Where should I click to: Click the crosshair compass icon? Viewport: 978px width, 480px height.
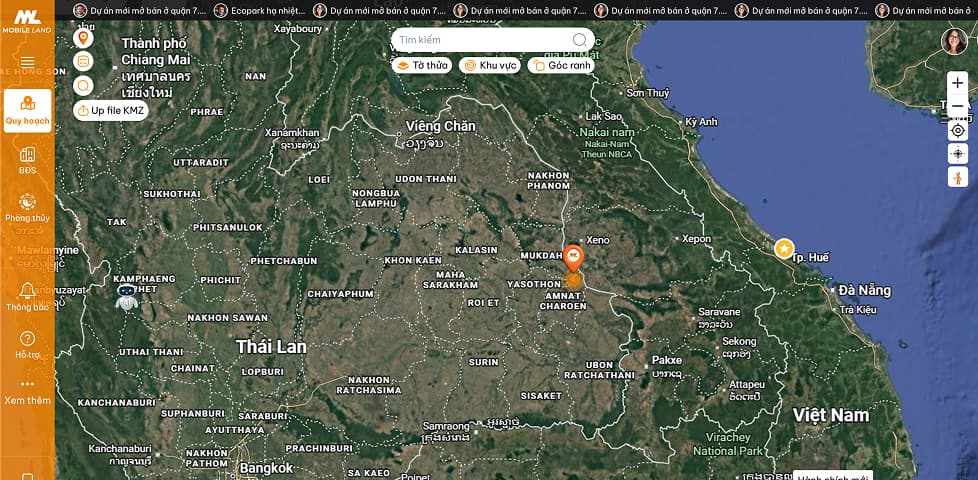957,153
